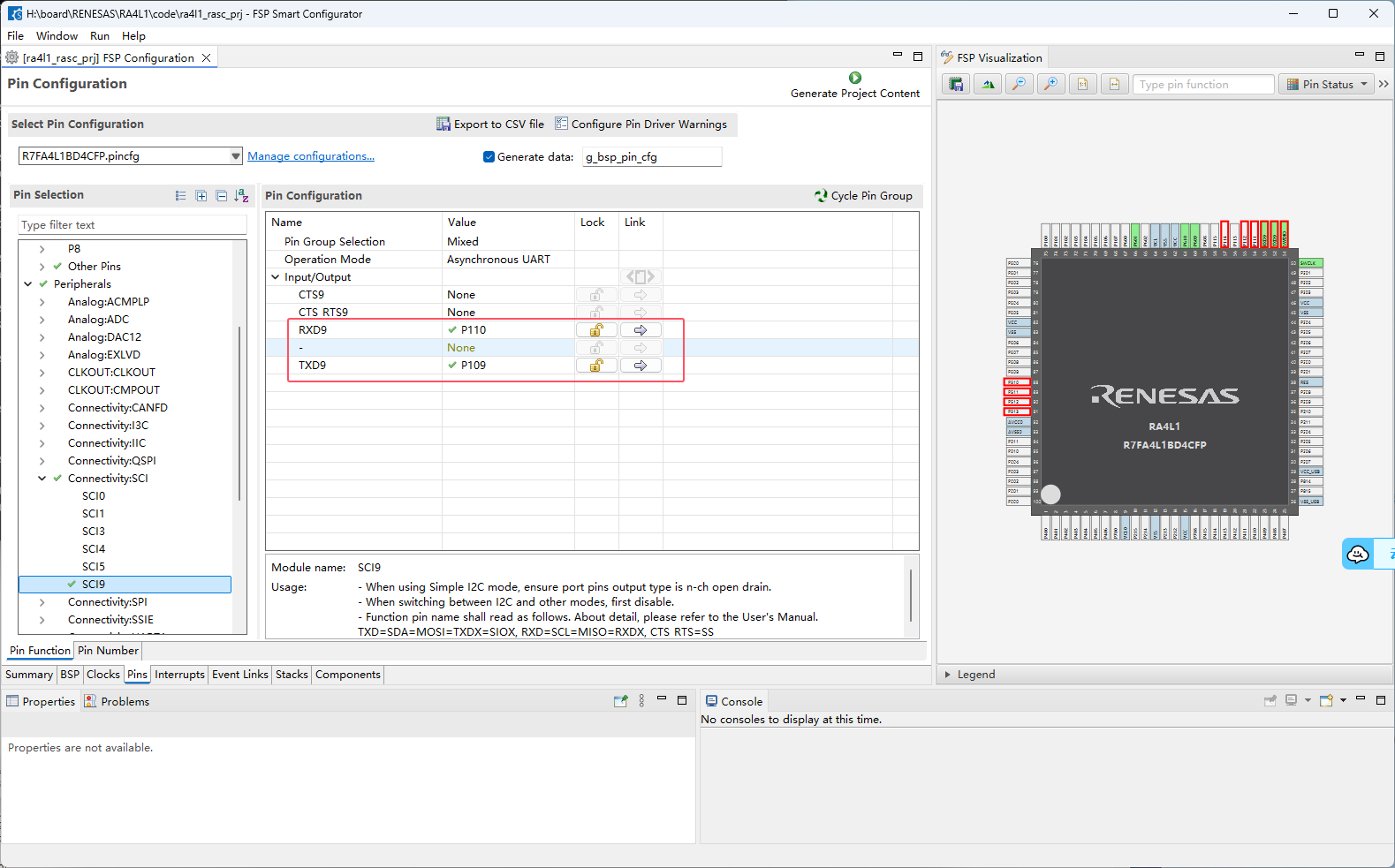Collapse the Input/Output group row
Screen dimensions: 1395x868
click(276, 277)
